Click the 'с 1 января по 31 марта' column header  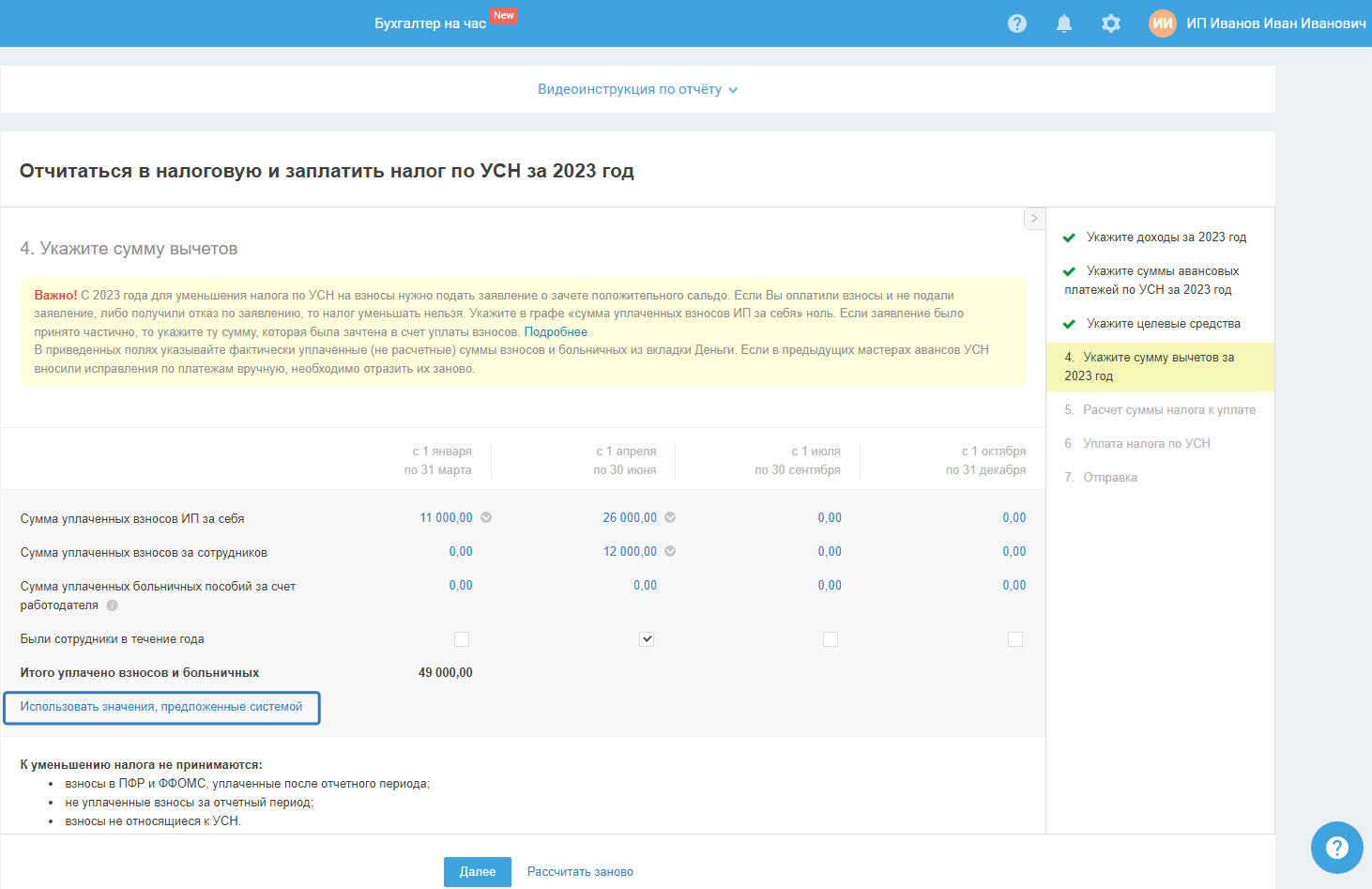(438, 461)
